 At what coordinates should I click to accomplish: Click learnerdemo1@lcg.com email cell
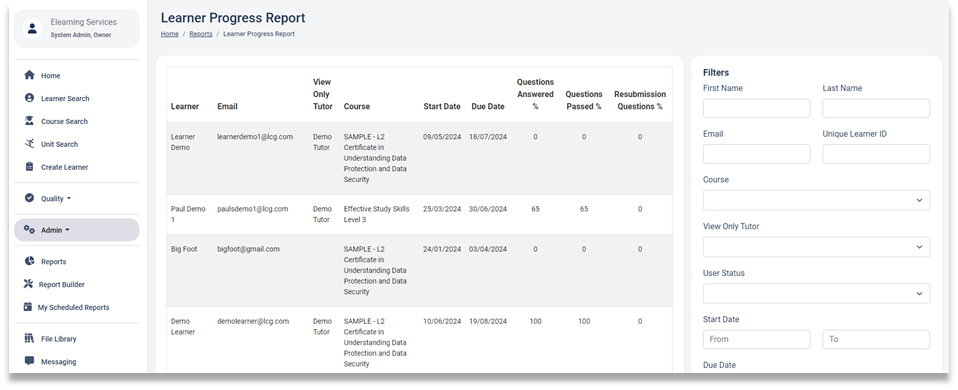coord(255,137)
